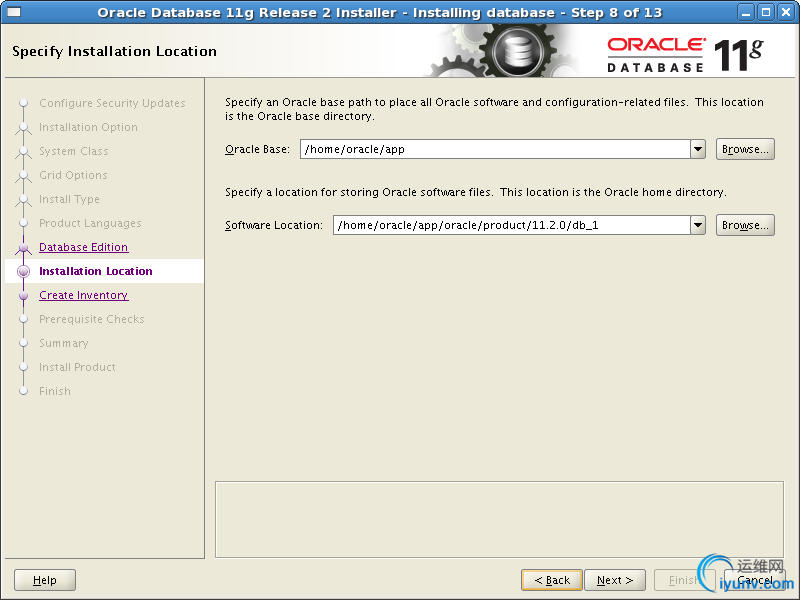Click the Installation Location step bullet icon
The width and height of the screenshot is (800, 600).
pos(23,271)
